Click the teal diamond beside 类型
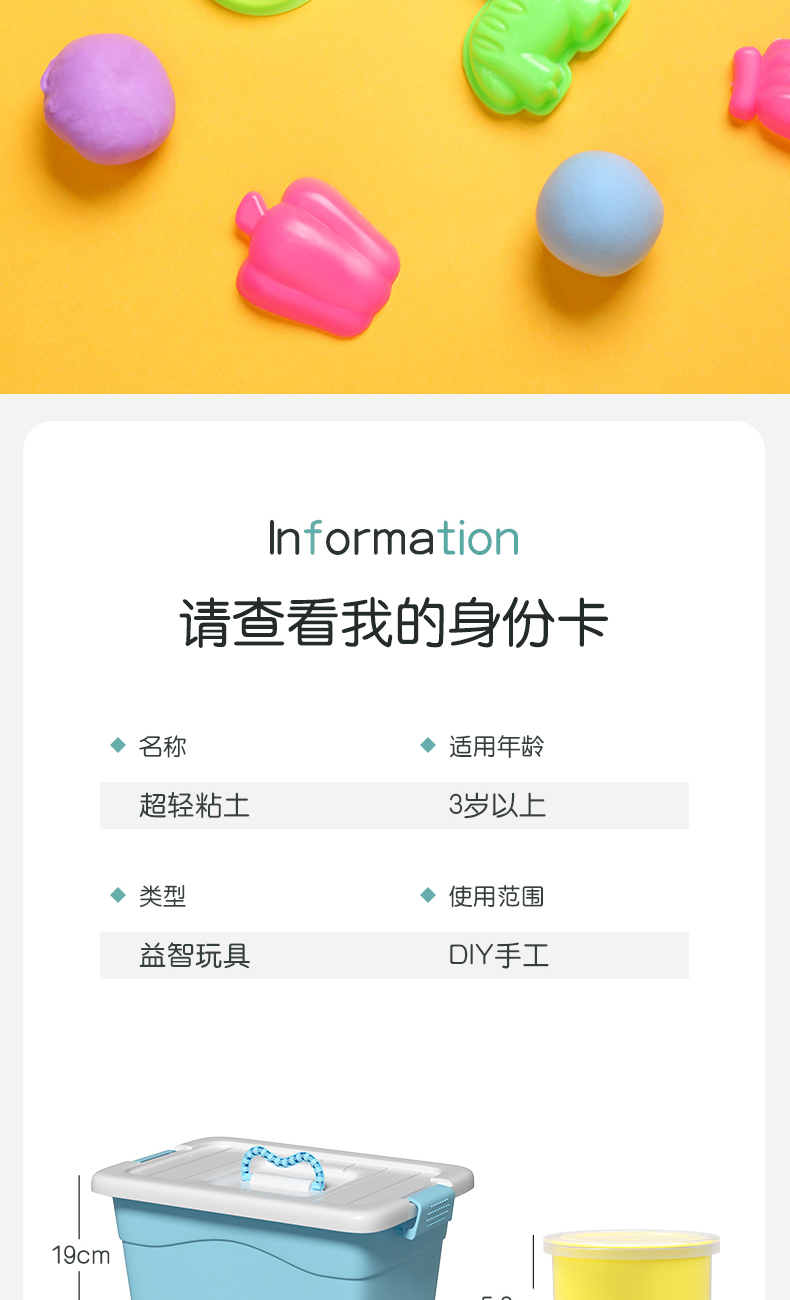This screenshot has height=1300, width=790. coord(118,895)
